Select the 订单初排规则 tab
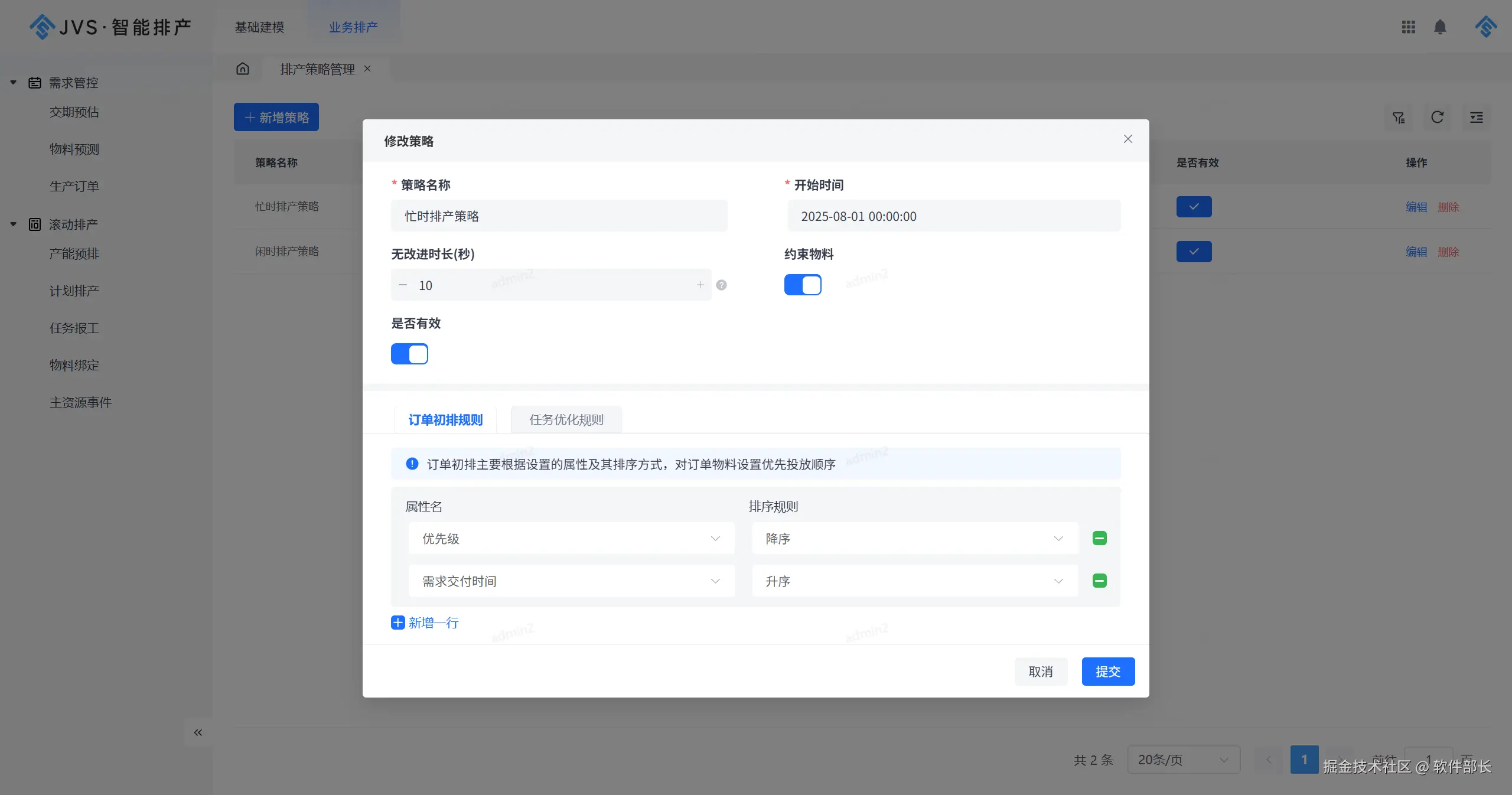Image resolution: width=1512 pixels, height=795 pixels. pos(445,420)
